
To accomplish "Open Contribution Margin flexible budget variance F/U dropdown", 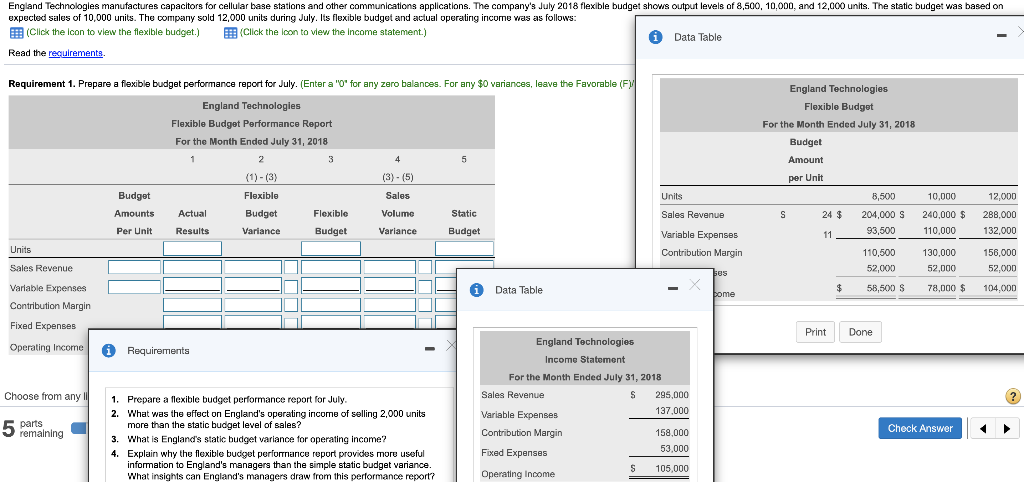I will (x=291, y=305).
